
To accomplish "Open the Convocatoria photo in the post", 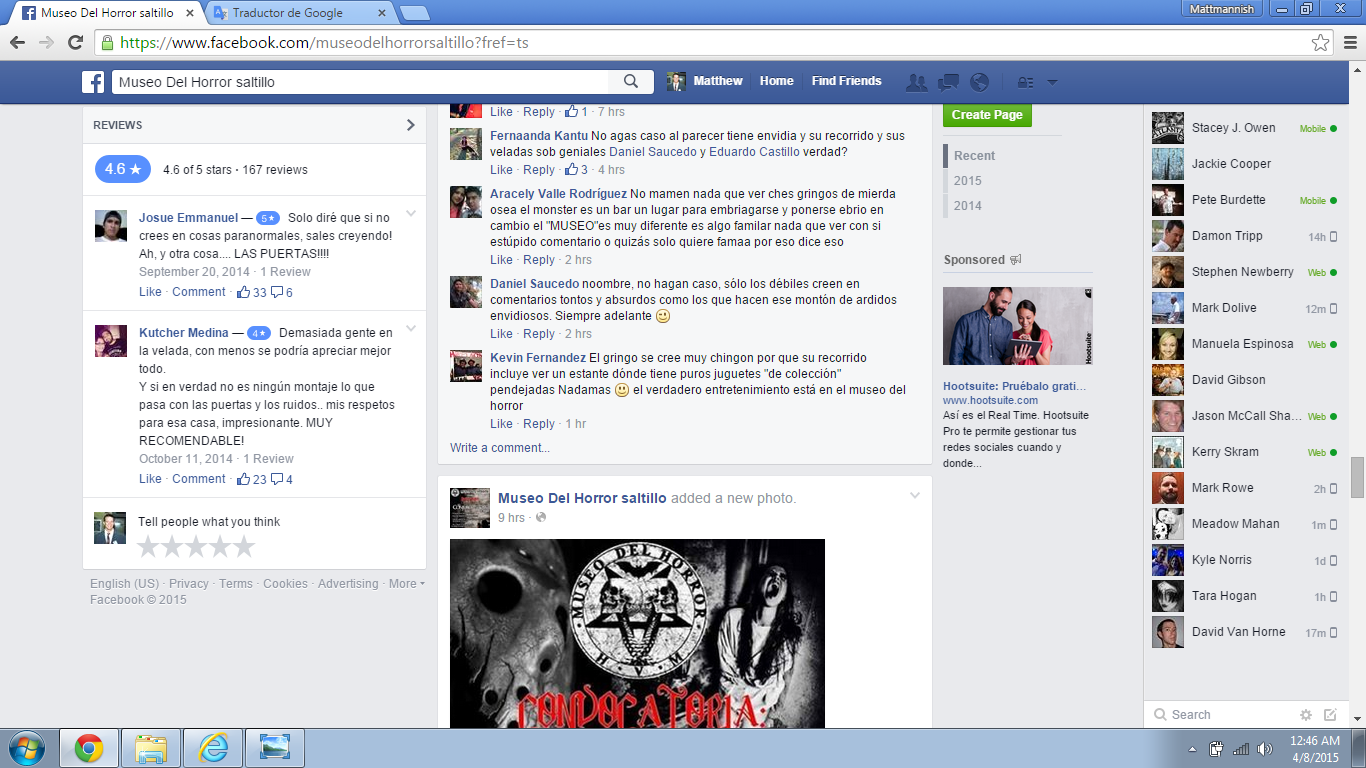I will [x=637, y=634].
